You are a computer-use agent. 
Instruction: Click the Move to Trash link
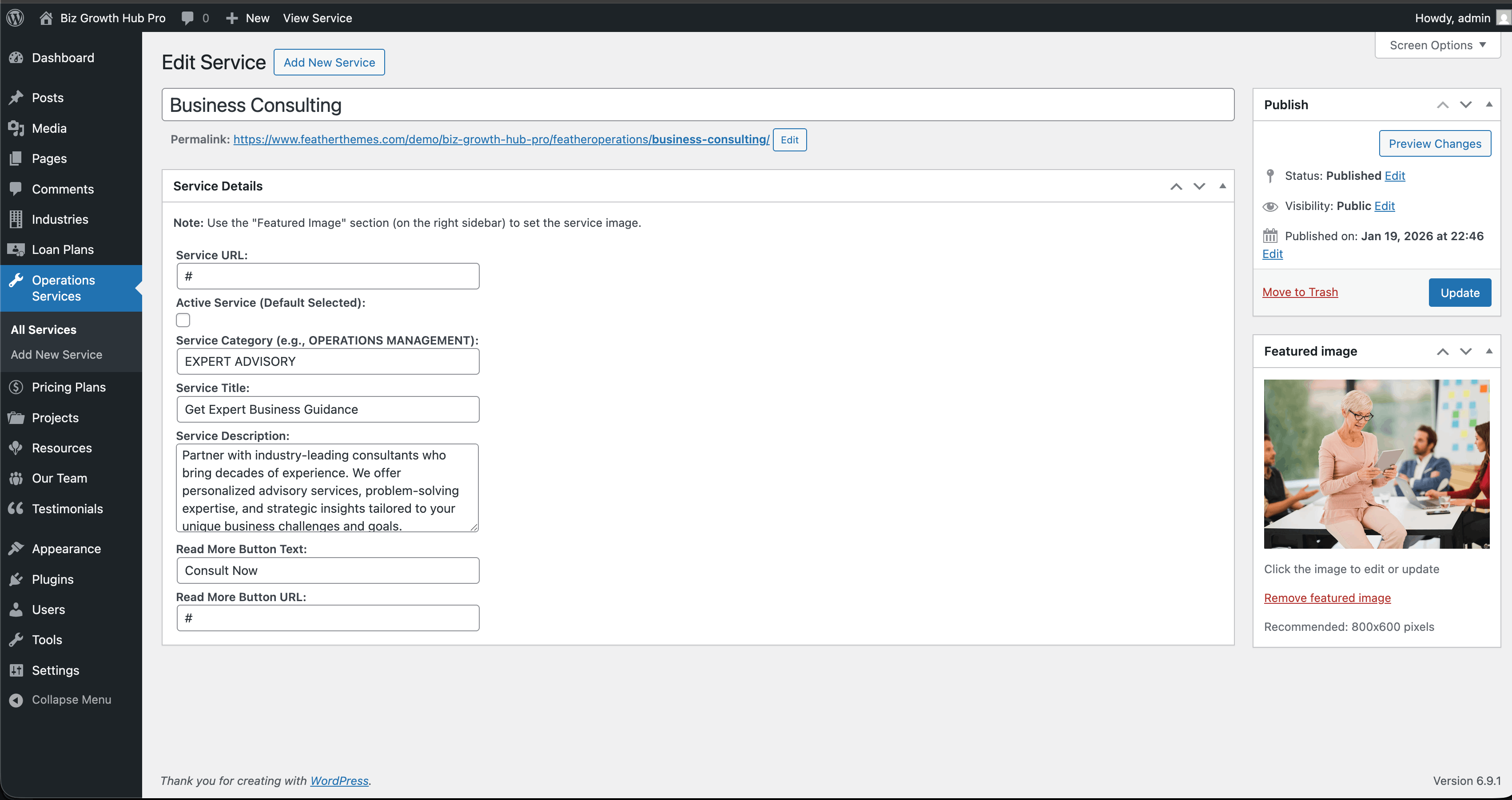click(1300, 292)
